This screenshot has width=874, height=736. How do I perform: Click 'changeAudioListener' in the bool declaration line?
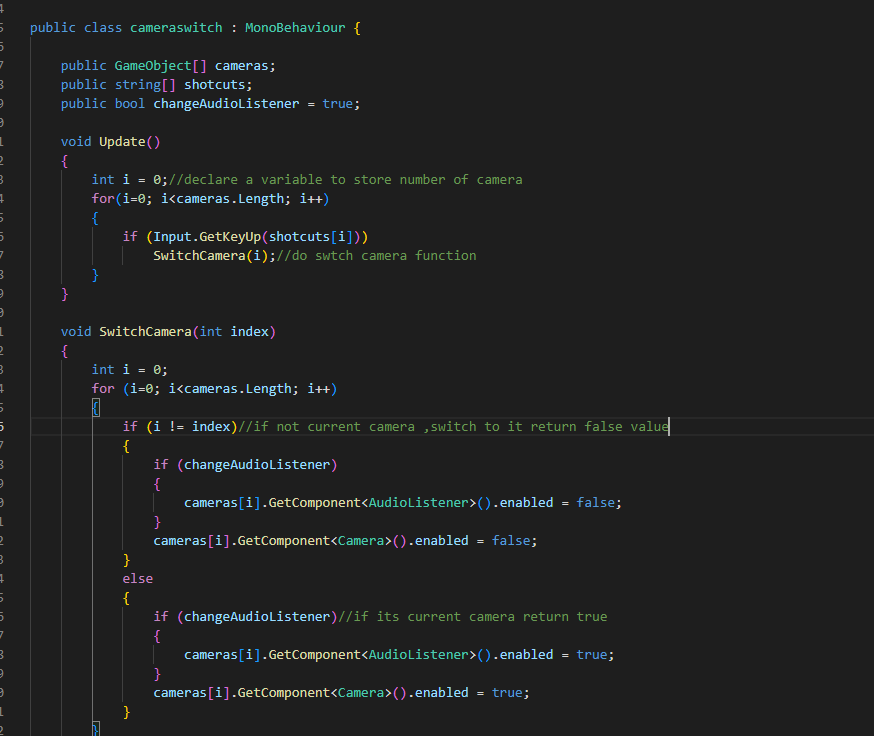[226, 104]
